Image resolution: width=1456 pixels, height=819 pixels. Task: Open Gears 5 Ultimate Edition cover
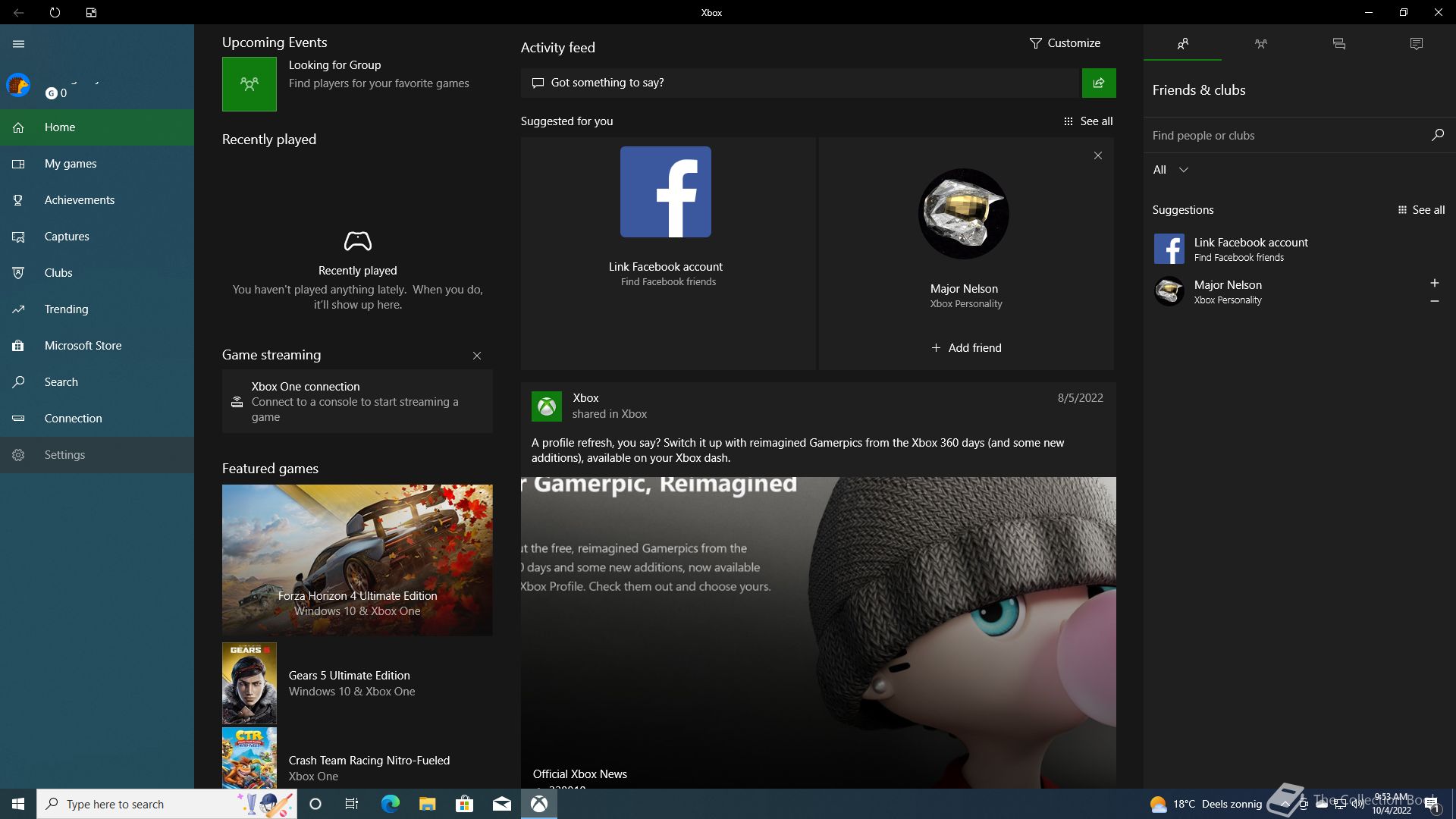point(249,683)
